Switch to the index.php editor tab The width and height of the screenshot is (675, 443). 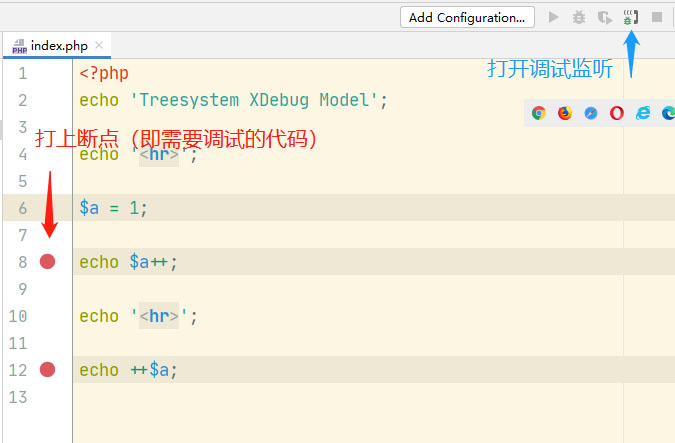pyautogui.click(x=57, y=45)
